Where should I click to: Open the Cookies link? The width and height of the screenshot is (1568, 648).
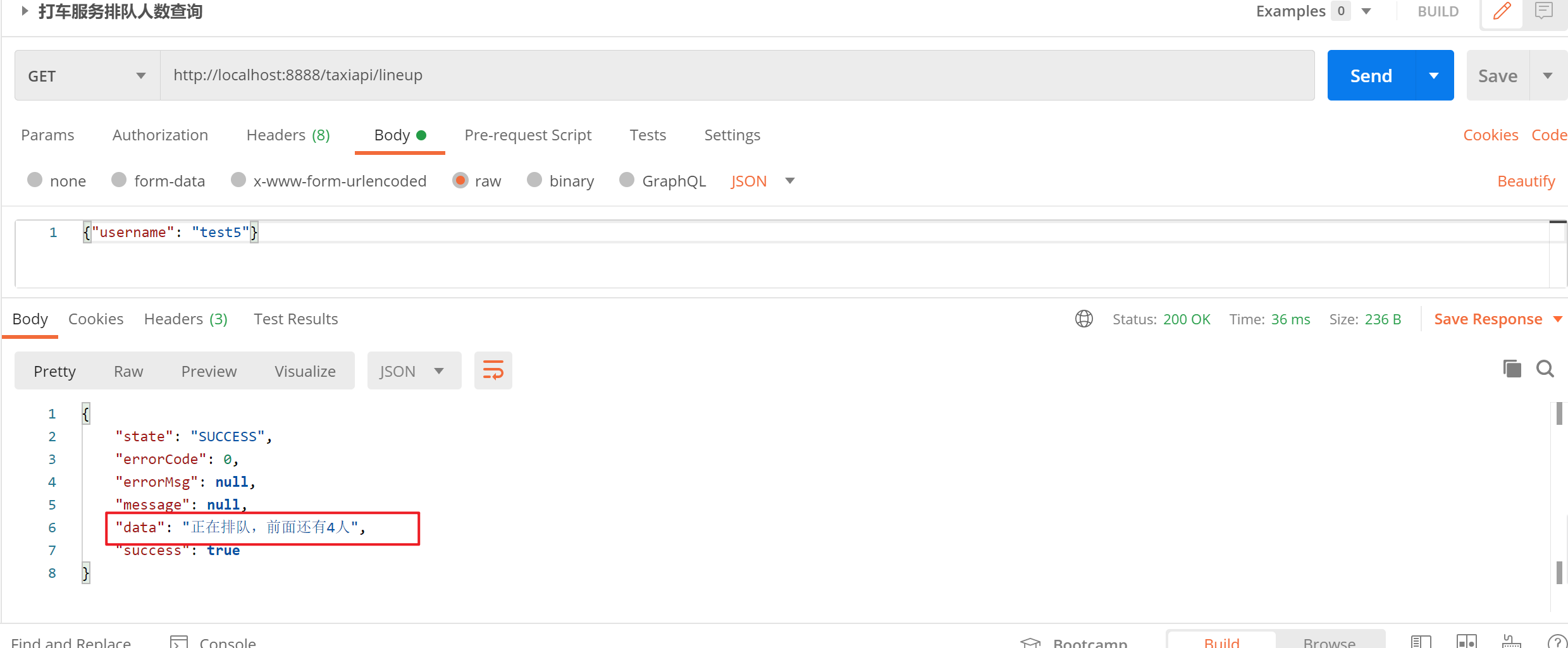click(x=1490, y=135)
